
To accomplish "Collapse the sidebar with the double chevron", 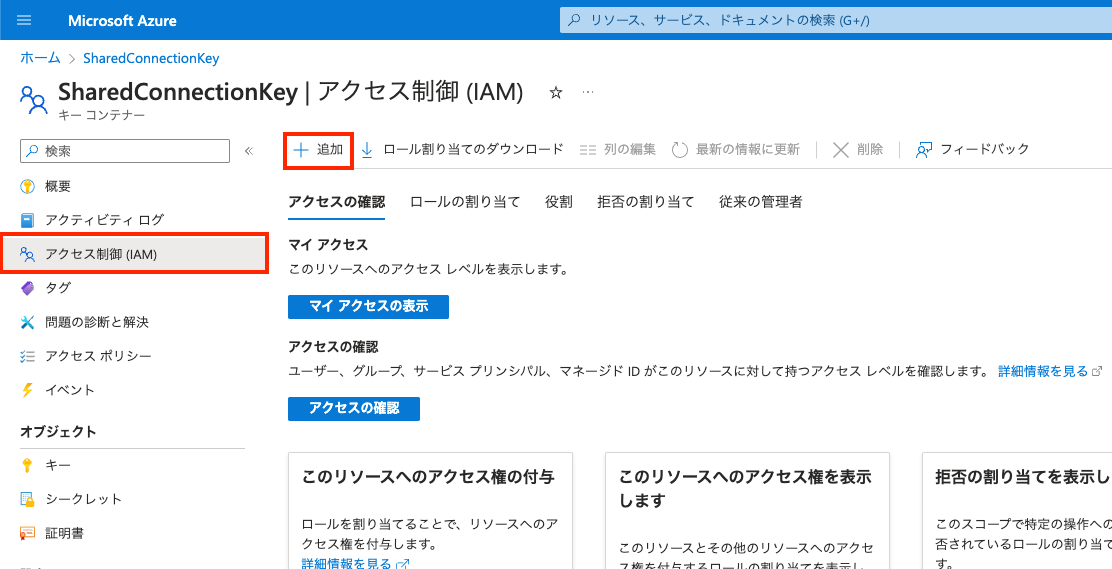I will pos(248,151).
